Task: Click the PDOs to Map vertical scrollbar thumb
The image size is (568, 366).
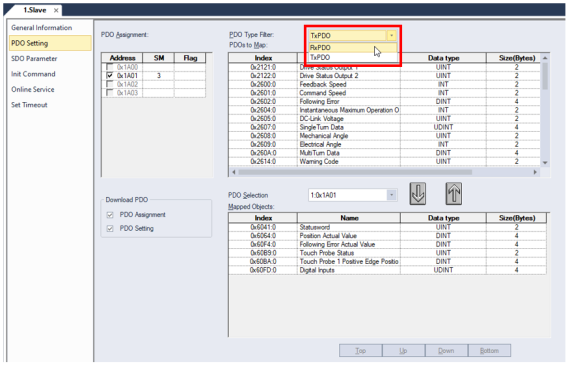Action: tap(544, 76)
